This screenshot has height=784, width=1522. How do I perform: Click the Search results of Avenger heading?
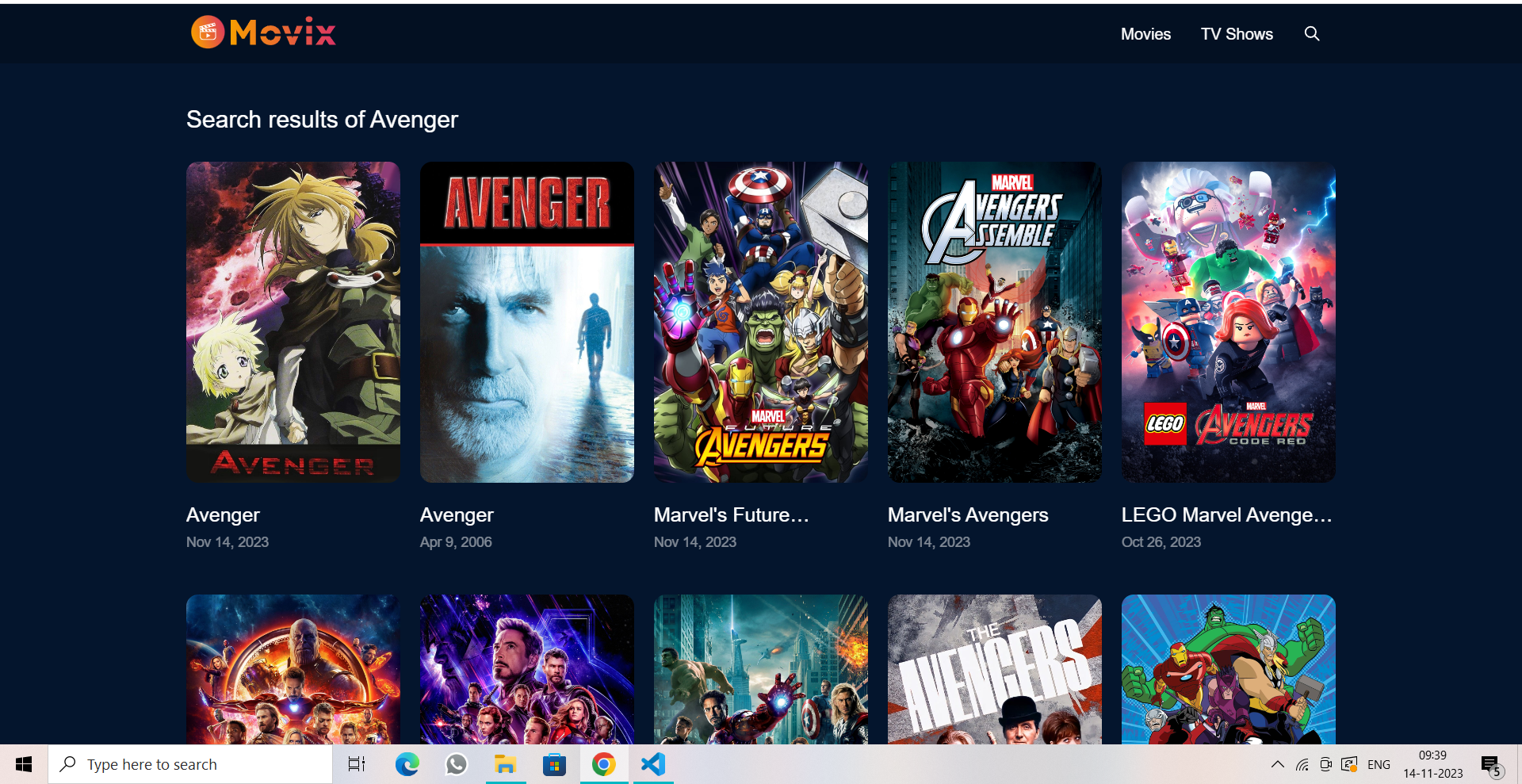click(x=322, y=120)
